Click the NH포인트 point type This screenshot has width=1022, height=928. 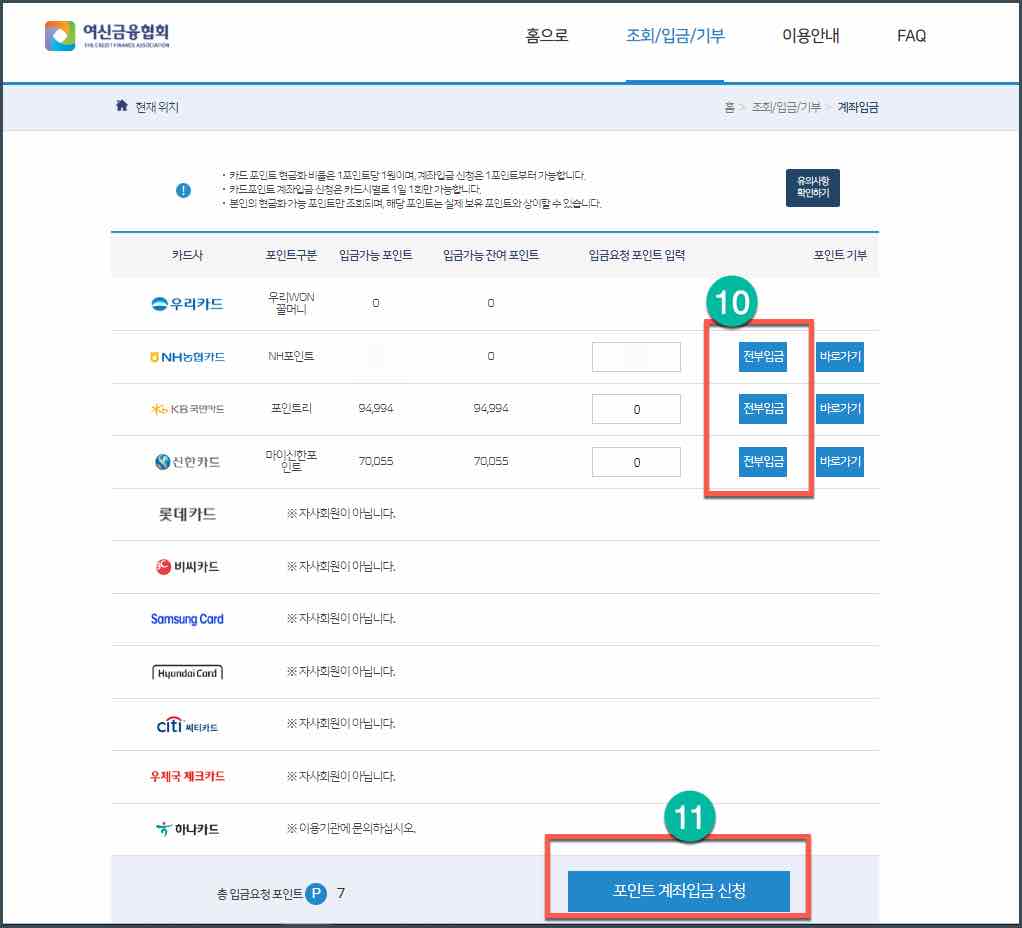[x=291, y=356]
